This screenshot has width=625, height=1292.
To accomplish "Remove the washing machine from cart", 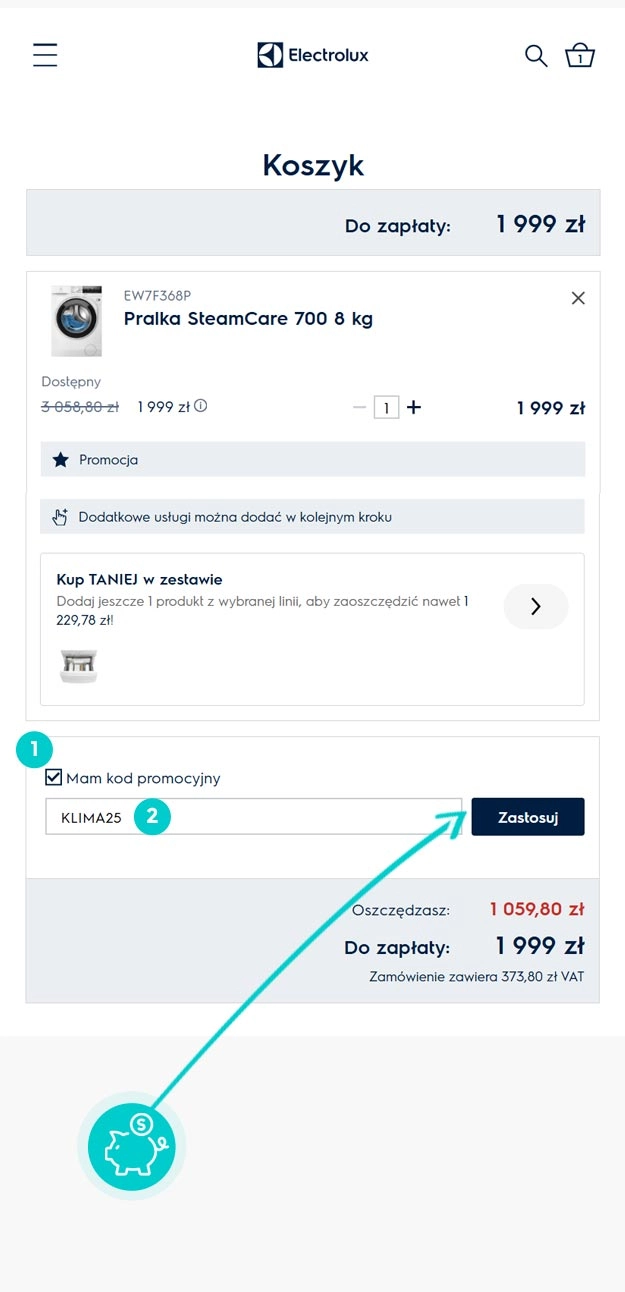I will pos(578,298).
